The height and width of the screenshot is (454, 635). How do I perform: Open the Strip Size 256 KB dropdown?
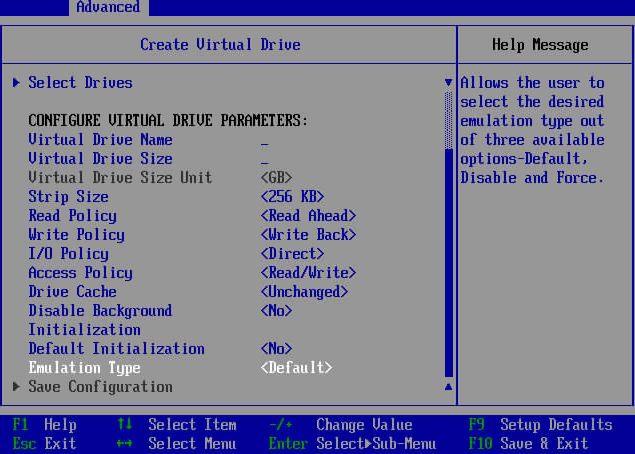(x=292, y=197)
